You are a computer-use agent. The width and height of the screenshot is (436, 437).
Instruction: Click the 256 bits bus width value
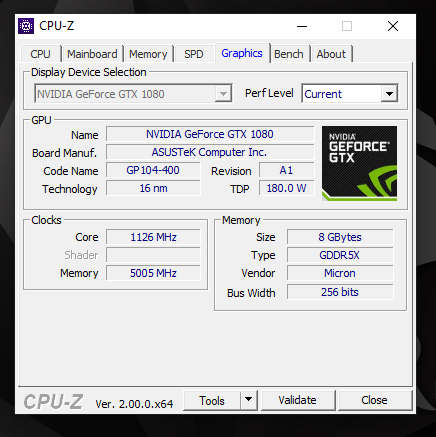coord(340,292)
